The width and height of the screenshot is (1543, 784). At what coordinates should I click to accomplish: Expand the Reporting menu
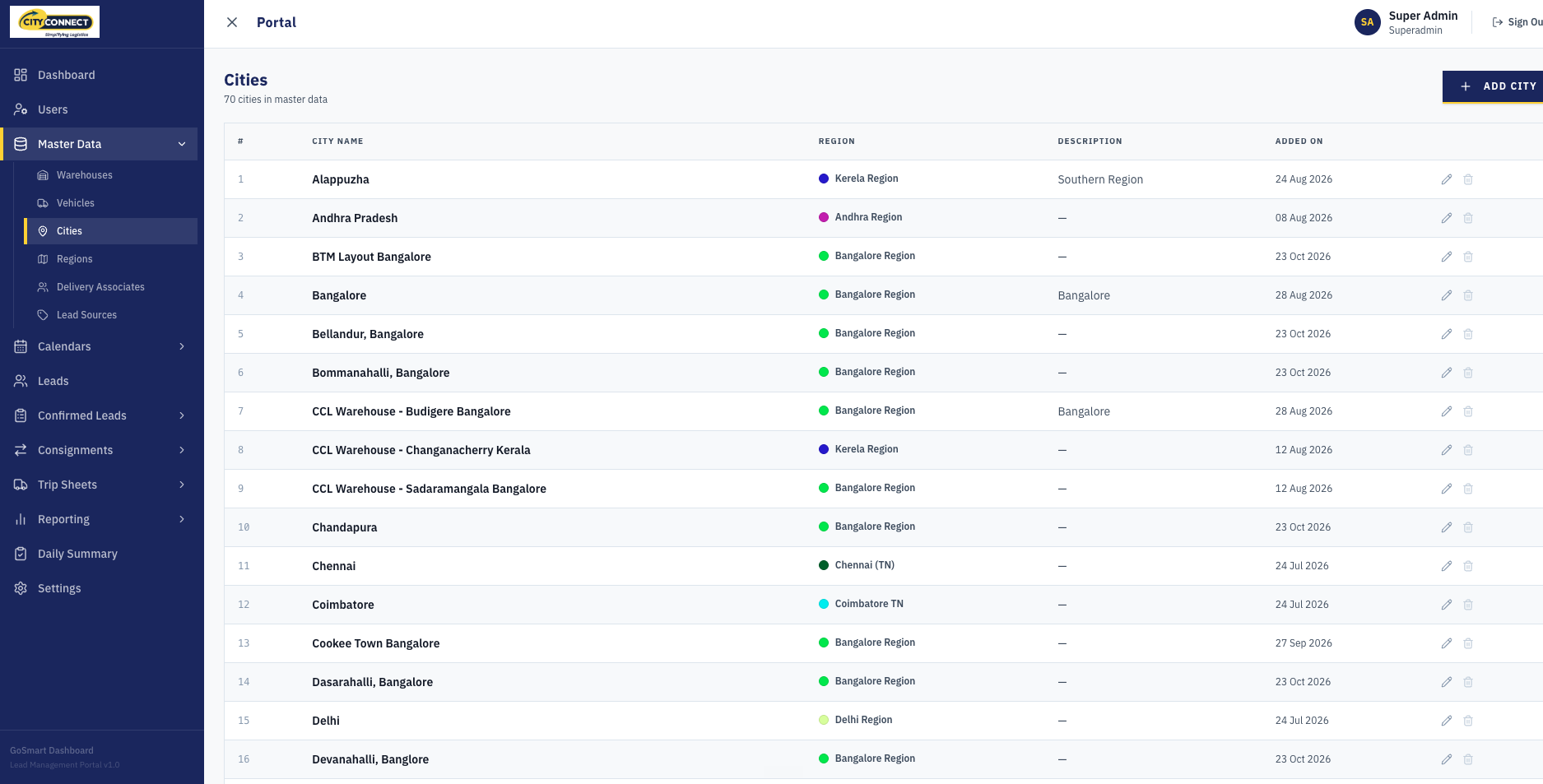[x=100, y=519]
